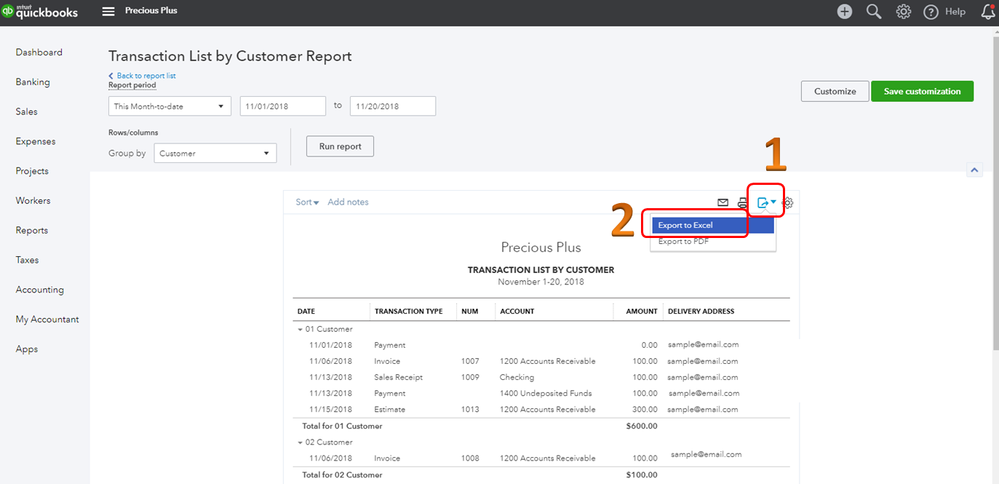
Task: Click Save customization button
Action: tap(922, 91)
